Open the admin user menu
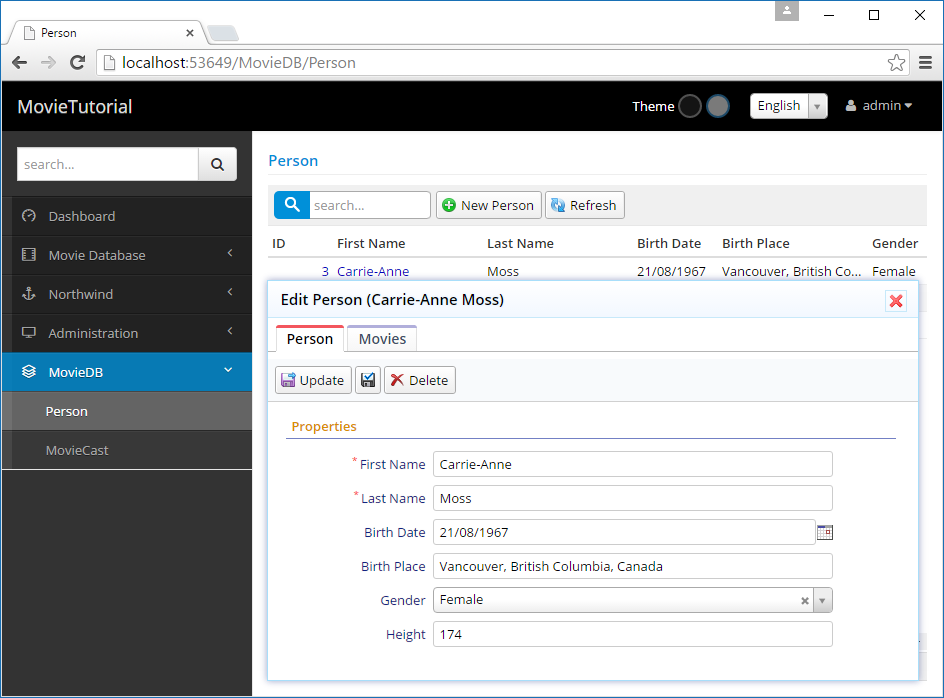The height and width of the screenshot is (698, 944). pyautogui.click(x=879, y=106)
